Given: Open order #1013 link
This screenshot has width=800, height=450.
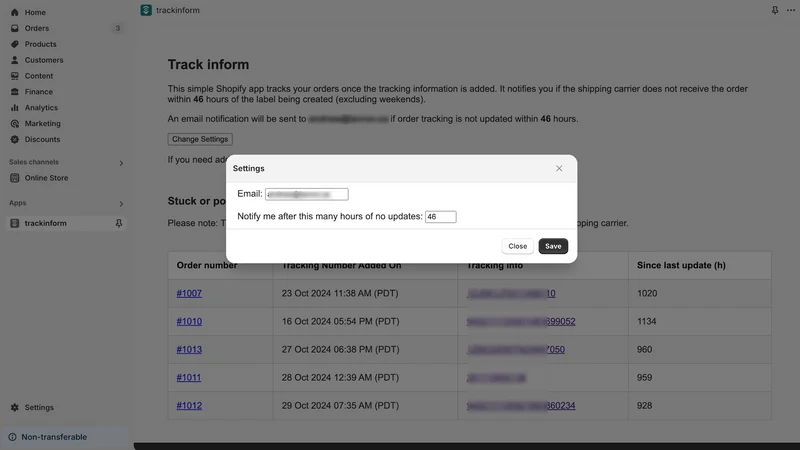Looking at the screenshot, I should click(x=189, y=349).
